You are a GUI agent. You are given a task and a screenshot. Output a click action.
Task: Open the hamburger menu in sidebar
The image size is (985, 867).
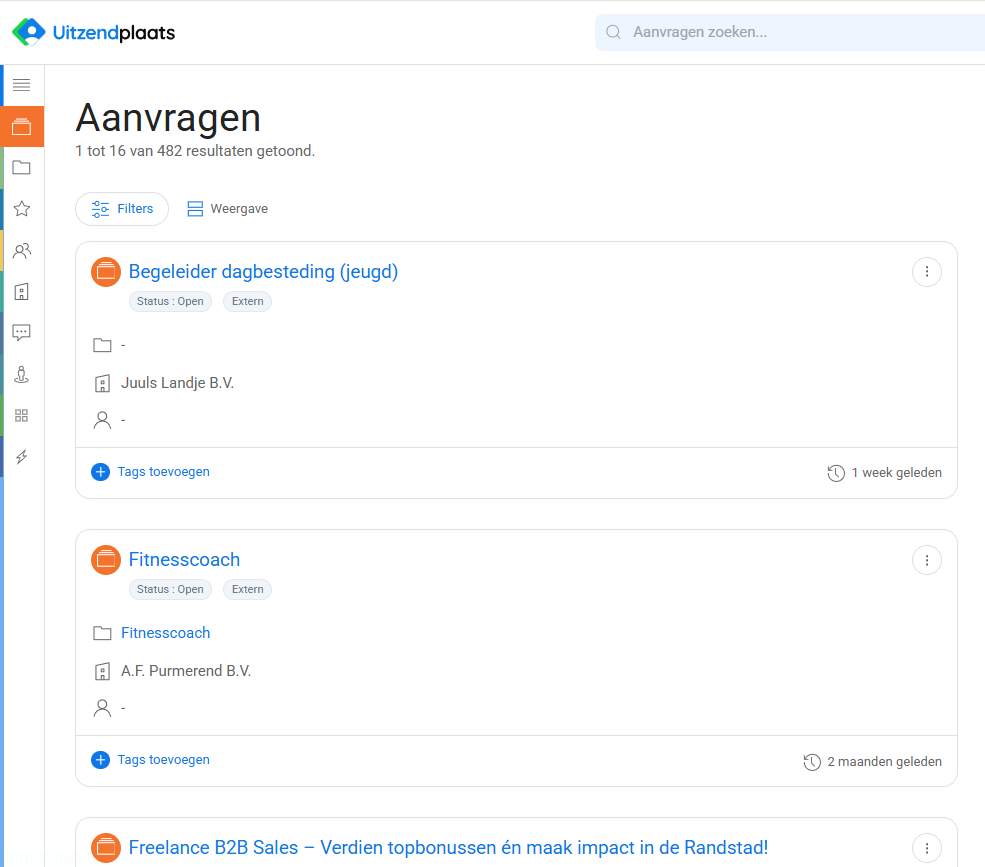(x=21, y=85)
